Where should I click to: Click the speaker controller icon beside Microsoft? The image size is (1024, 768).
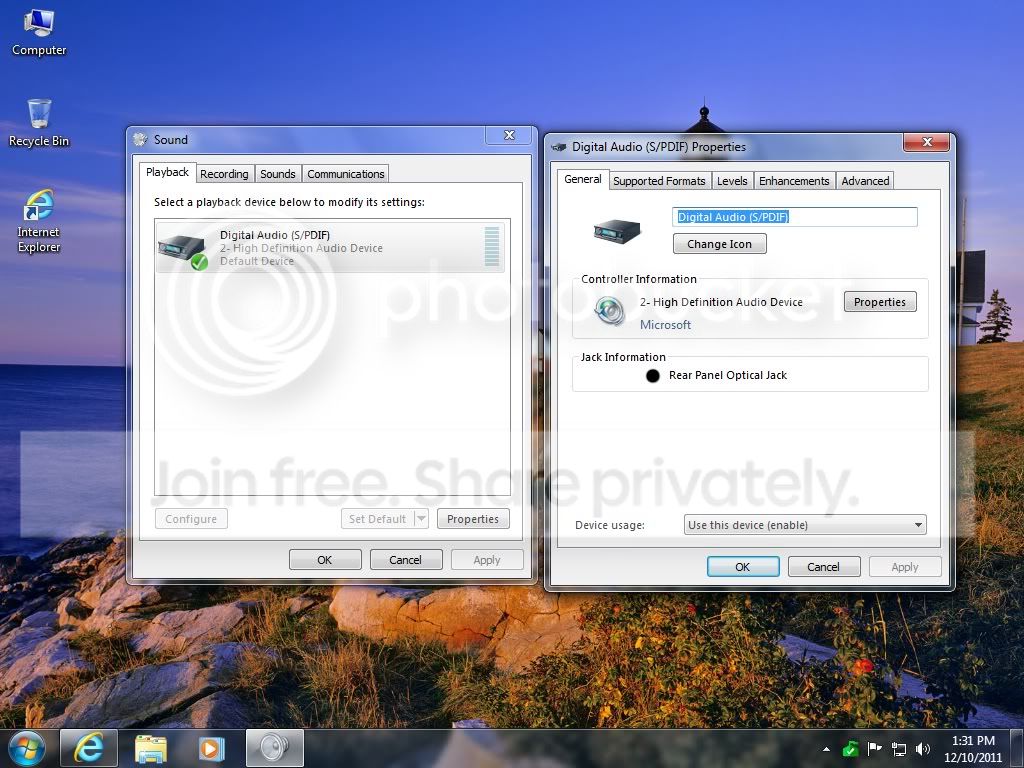tap(610, 311)
